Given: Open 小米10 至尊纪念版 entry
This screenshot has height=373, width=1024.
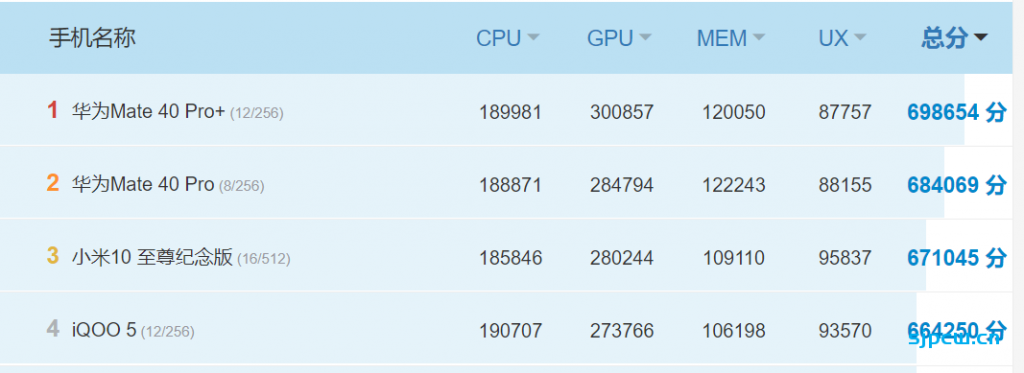Looking at the screenshot, I should (x=152, y=257).
